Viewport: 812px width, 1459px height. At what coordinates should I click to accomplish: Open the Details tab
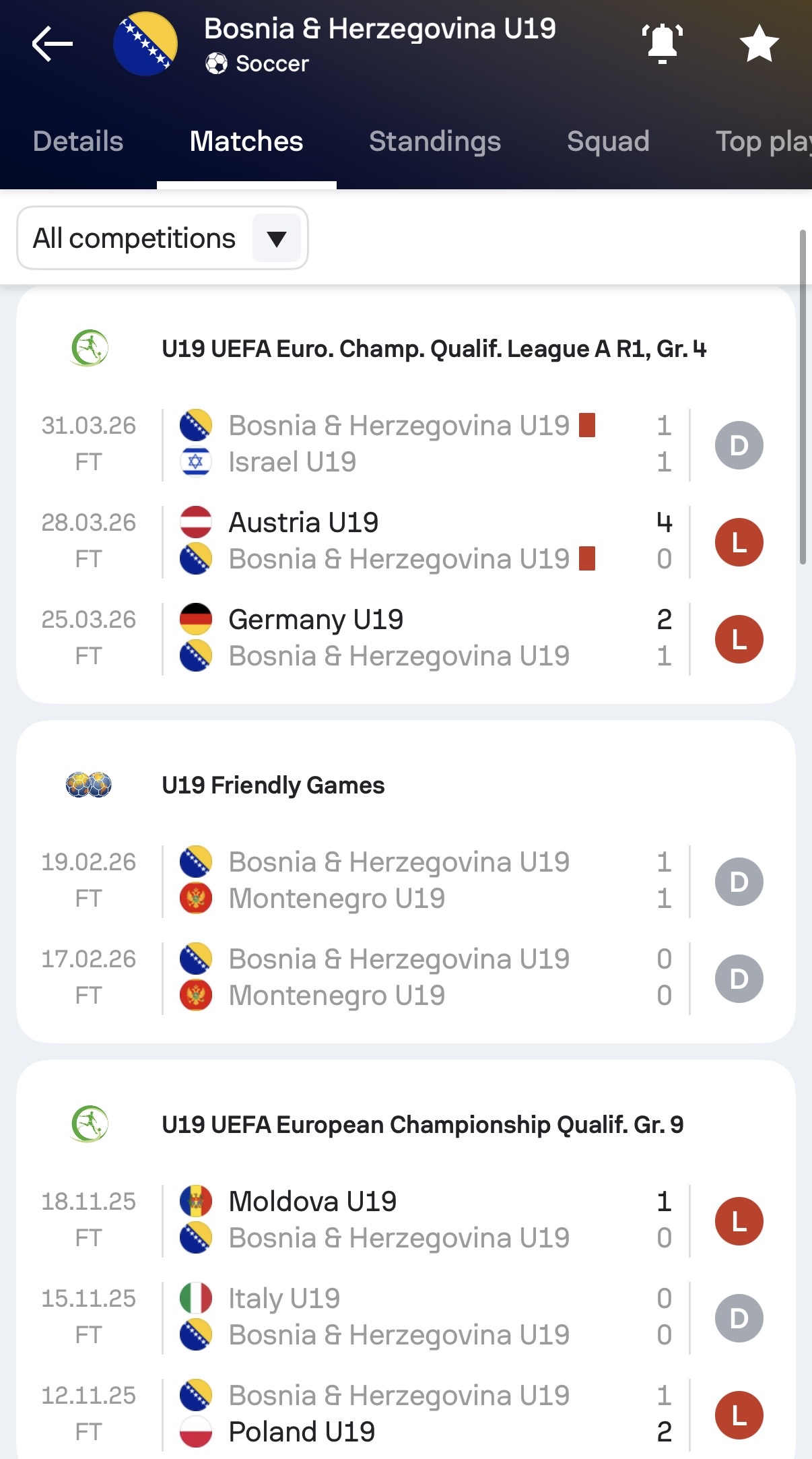tap(78, 141)
